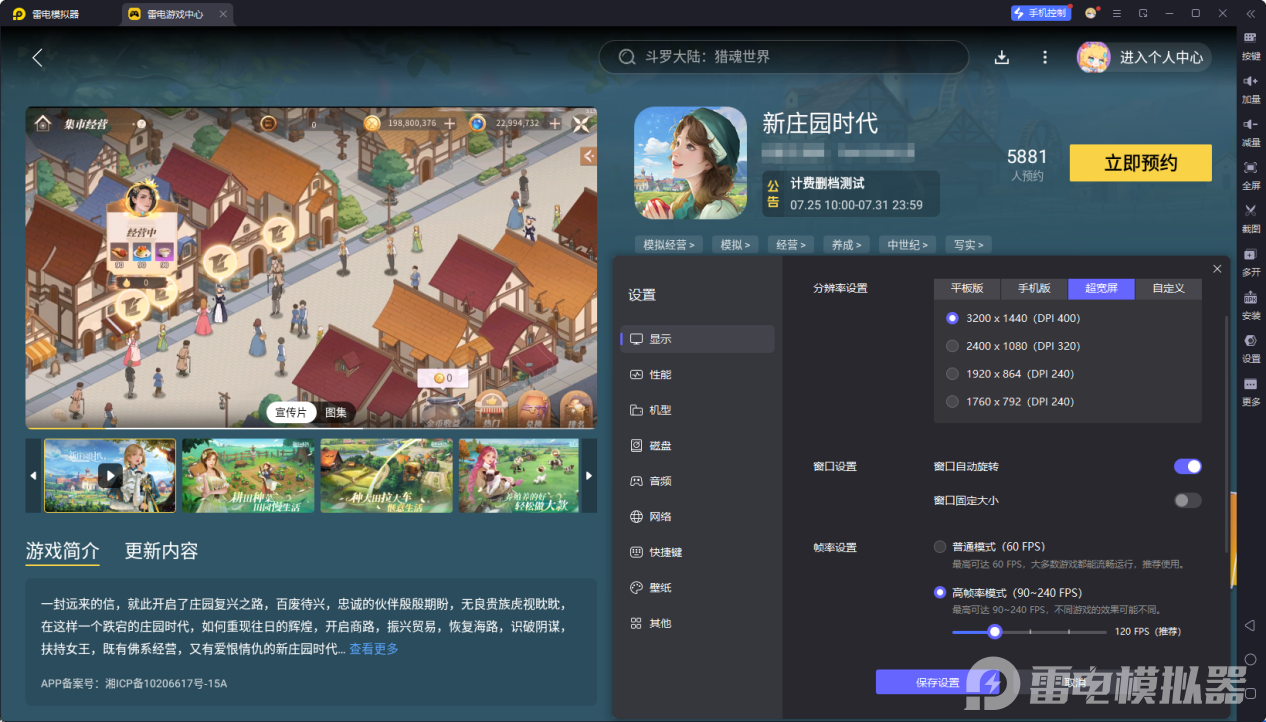The width and height of the screenshot is (1266, 722).
Task: Go back with the top-left arrow
Action: pyautogui.click(x=37, y=57)
